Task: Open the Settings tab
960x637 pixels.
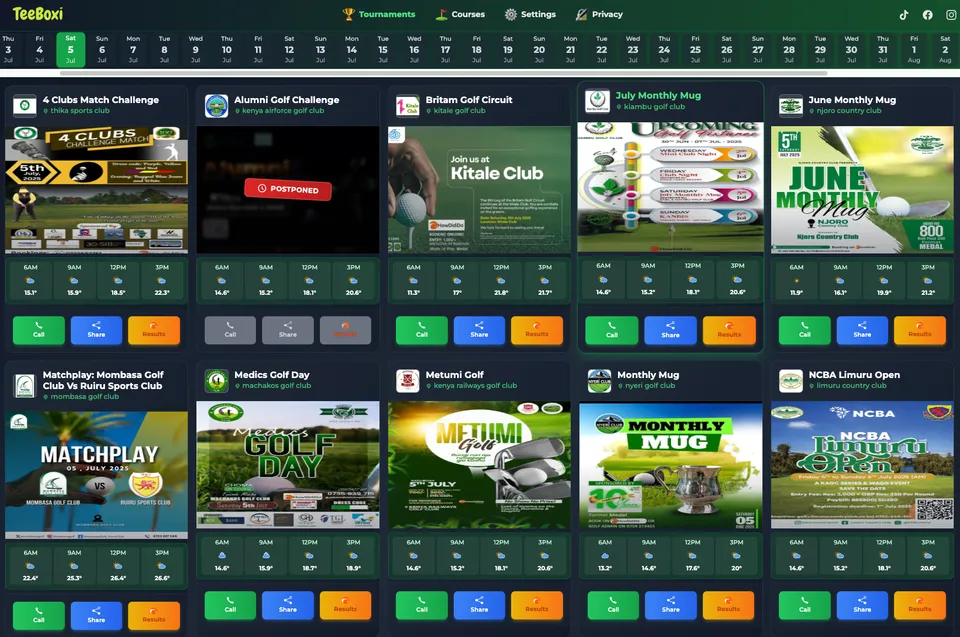Action: click(530, 14)
